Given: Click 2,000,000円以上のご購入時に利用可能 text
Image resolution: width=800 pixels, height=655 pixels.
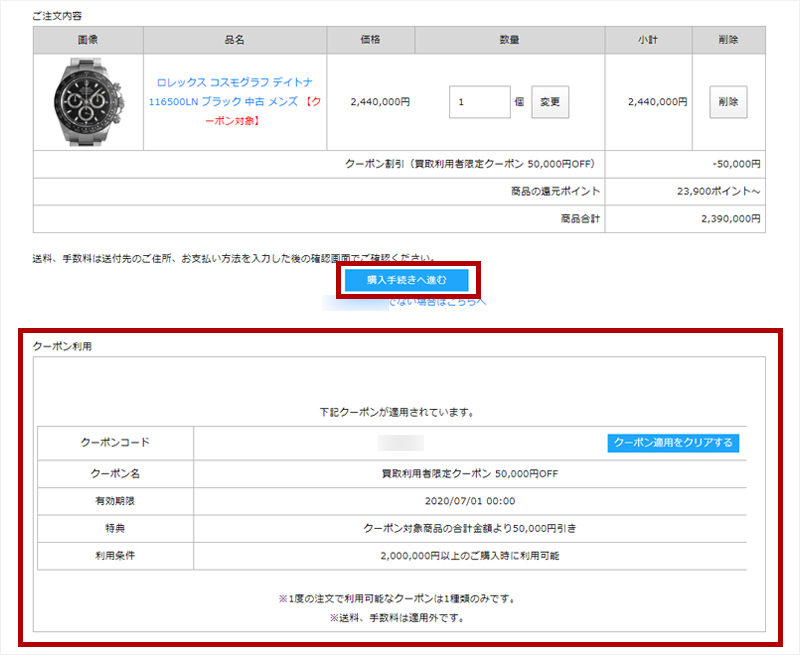Looking at the screenshot, I should coord(470,556).
